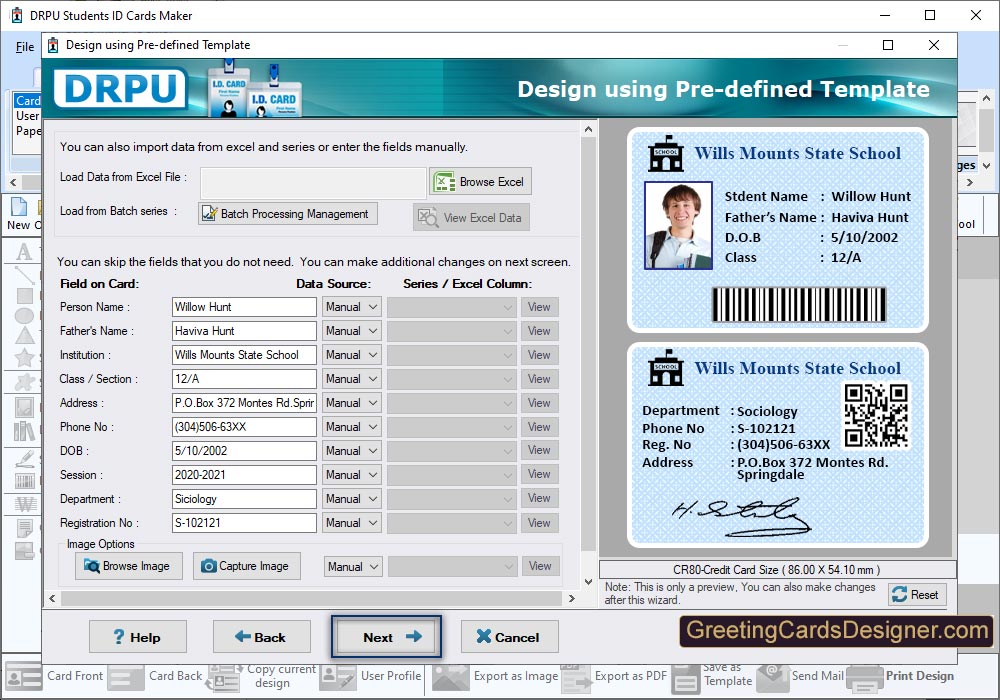
Task: Click the Registration No input field
Action: point(244,523)
